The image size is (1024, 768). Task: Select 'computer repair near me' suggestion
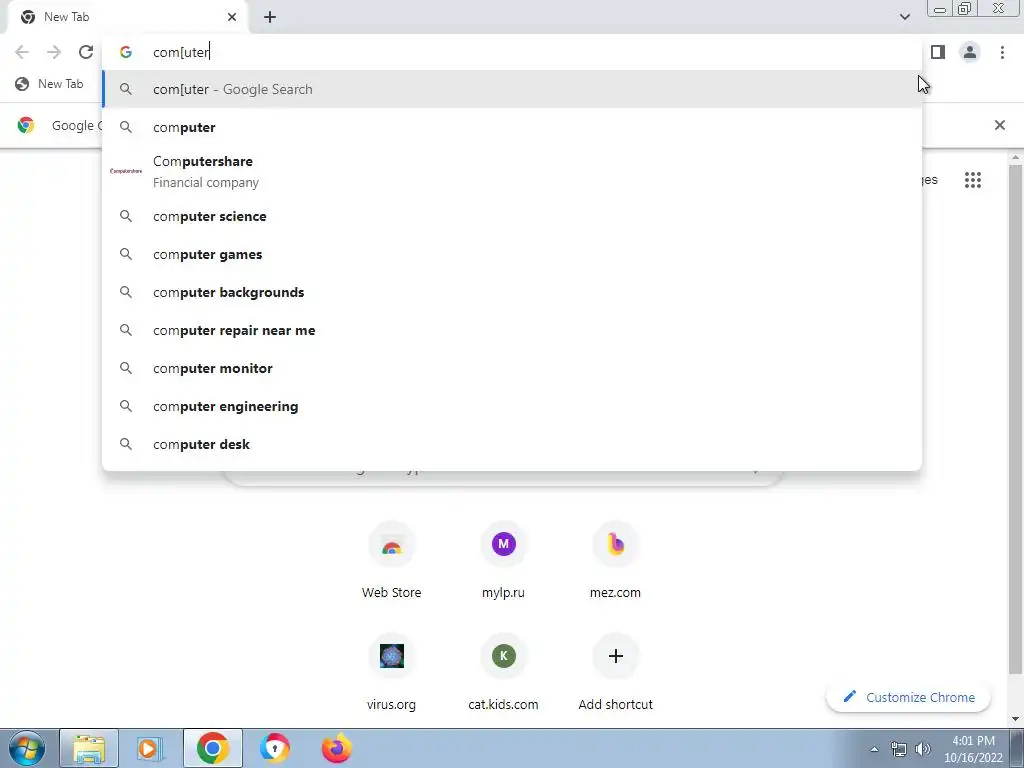512,330
